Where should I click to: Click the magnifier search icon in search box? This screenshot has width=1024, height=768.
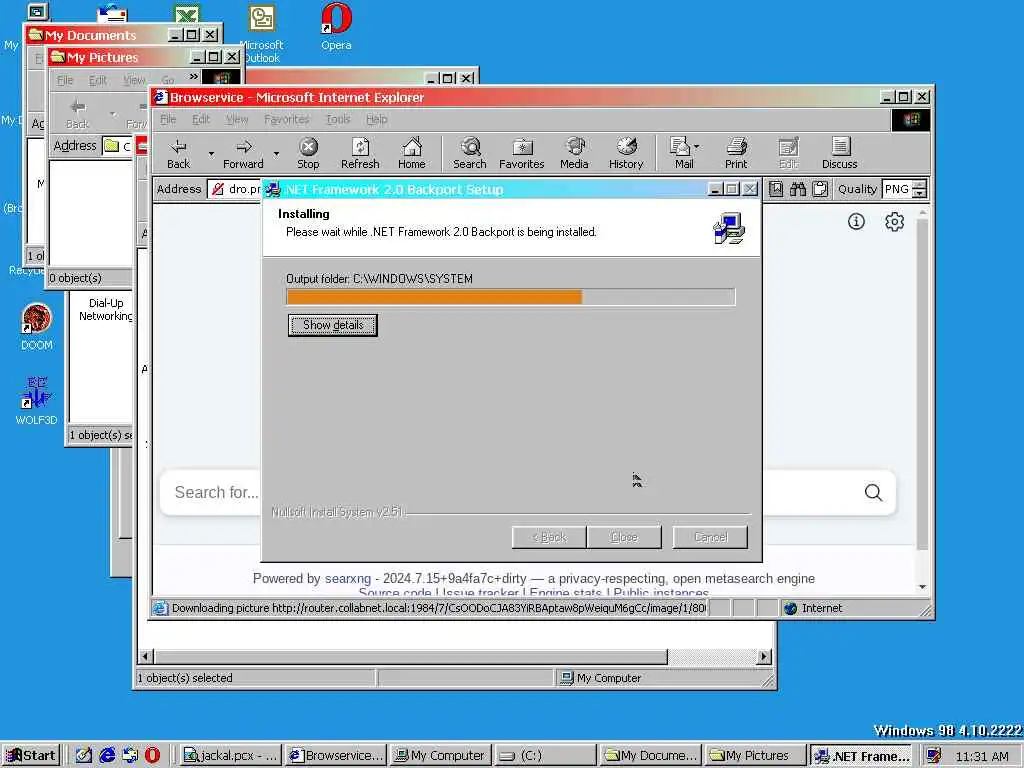tap(873, 492)
